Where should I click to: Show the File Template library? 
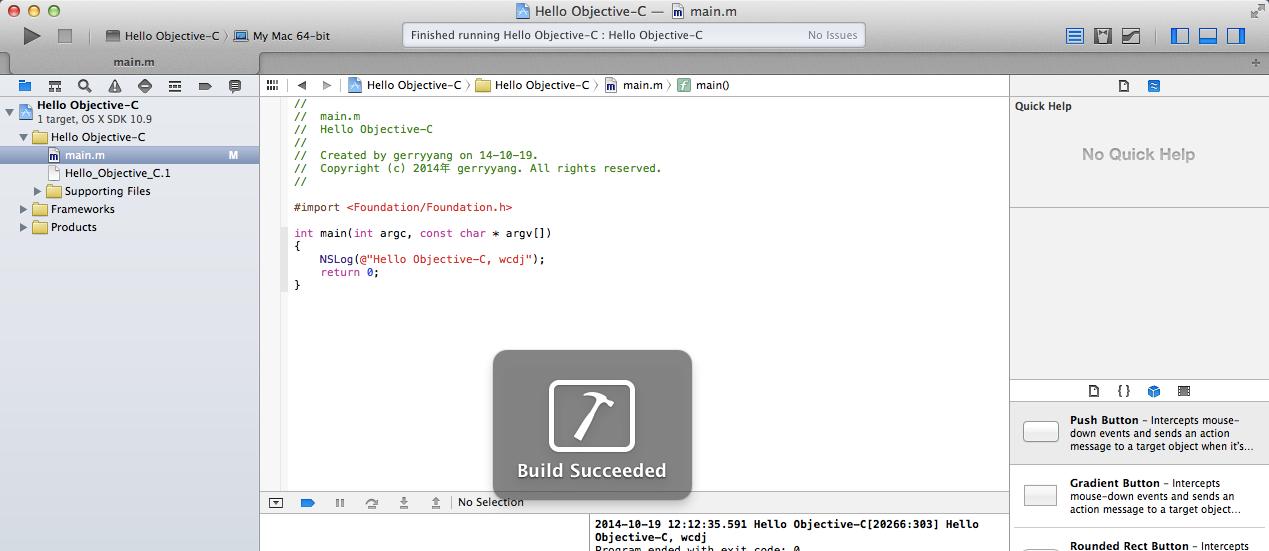click(1094, 391)
